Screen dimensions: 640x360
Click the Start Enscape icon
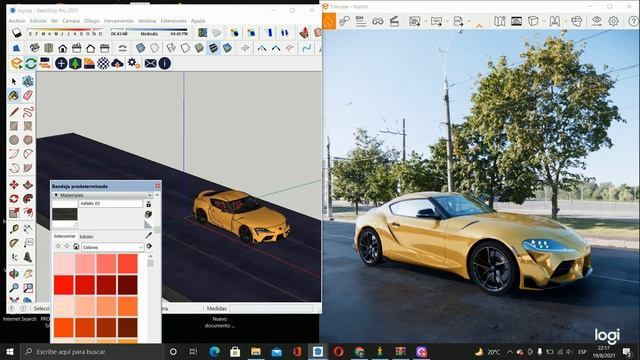tap(16, 63)
